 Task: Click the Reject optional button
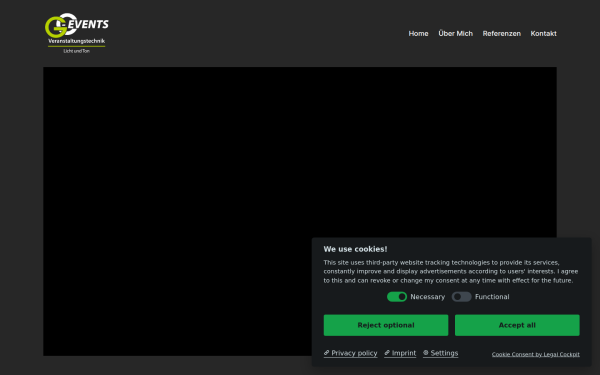click(386, 325)
